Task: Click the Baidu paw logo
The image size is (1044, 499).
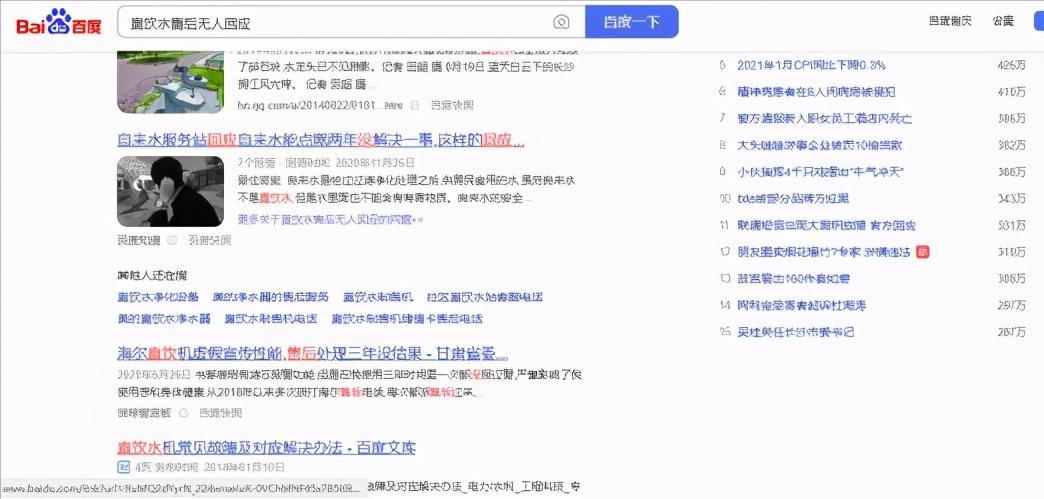Action: [59, 23]
